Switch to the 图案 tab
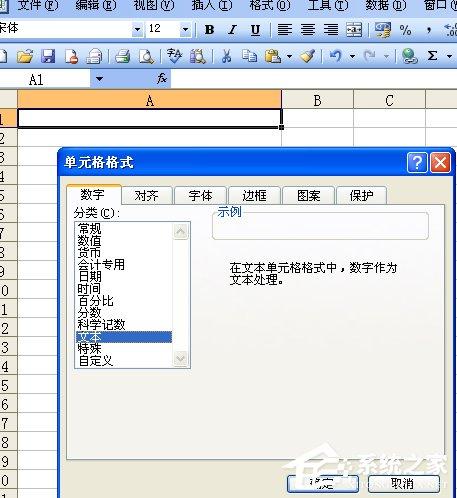The width and height of the screenshot is (457, 498). [308, 195]
